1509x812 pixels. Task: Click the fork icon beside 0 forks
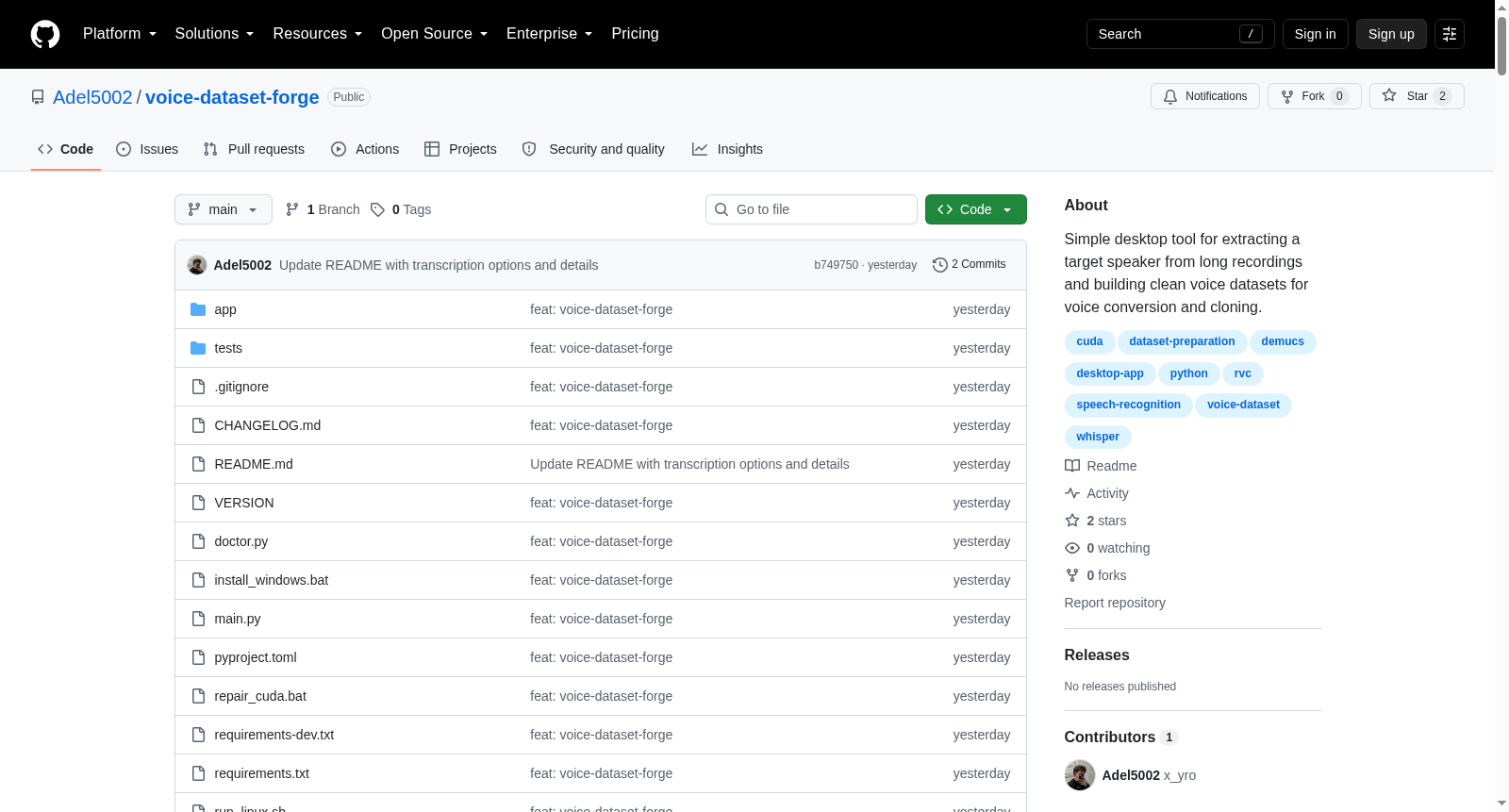pyautogui.click(x=1072, y=575)
